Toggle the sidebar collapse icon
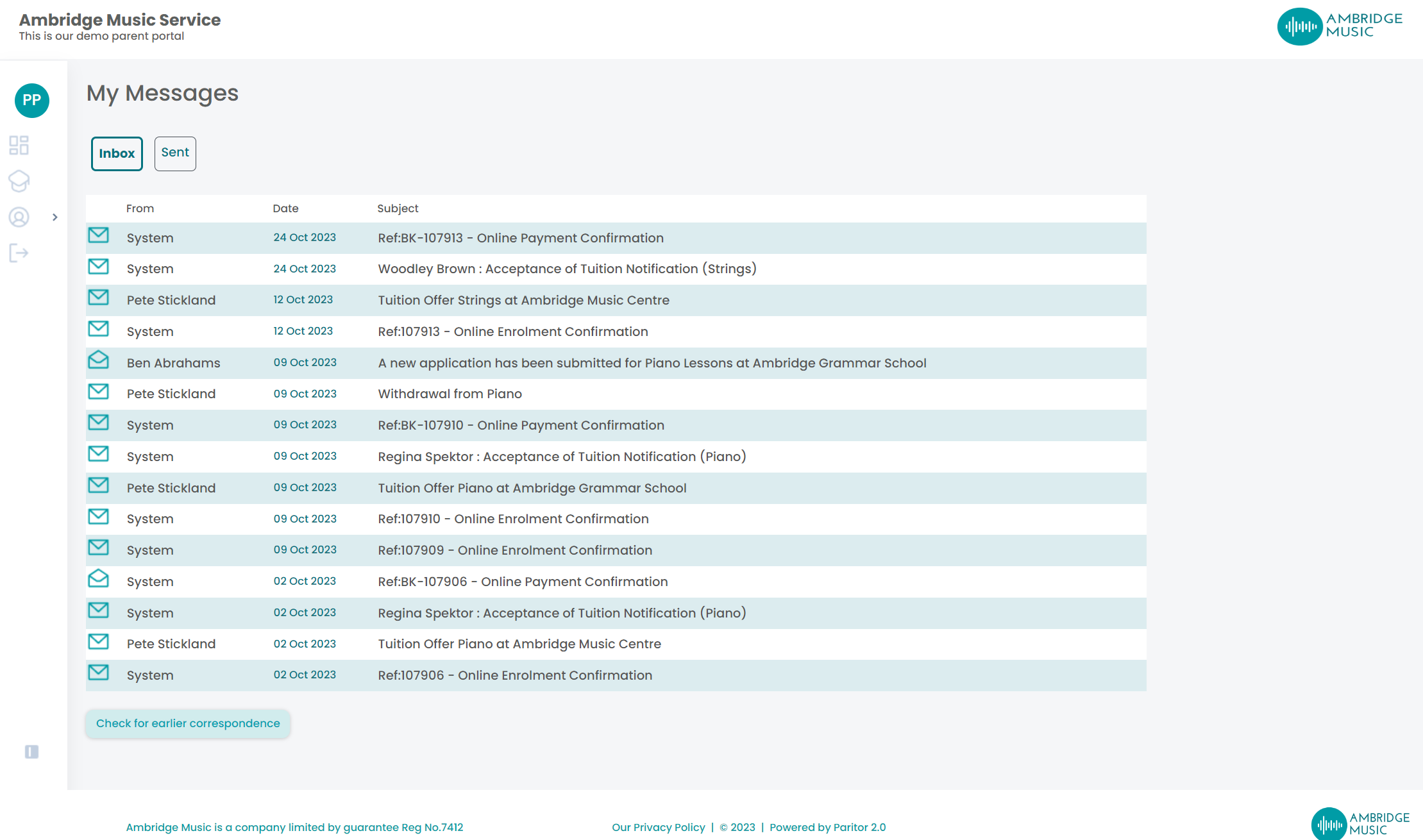This screenshot has width=1423, height=840. tap(31, 752)
